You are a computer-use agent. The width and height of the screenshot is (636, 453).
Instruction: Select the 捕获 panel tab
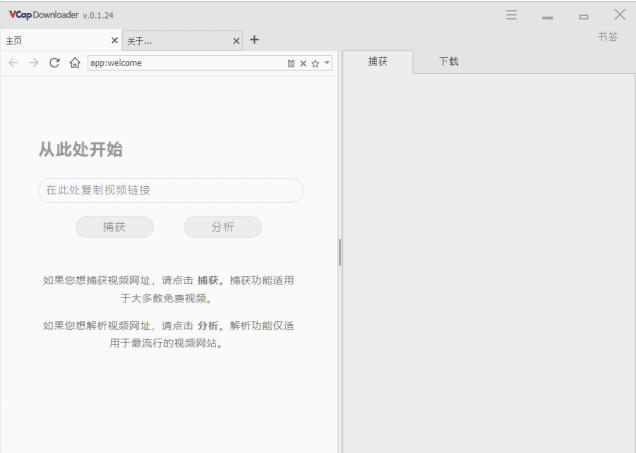click(378, 62)
